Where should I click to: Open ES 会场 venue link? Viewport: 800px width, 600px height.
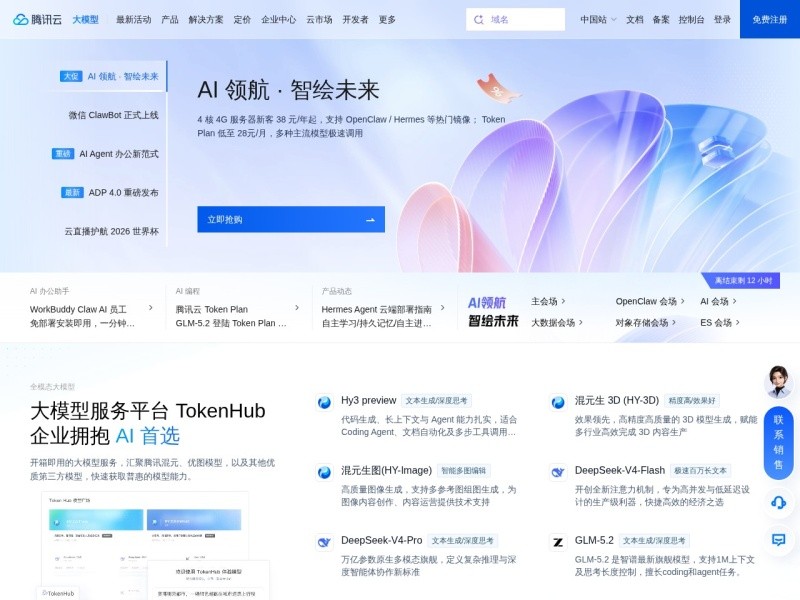[719, 322]
